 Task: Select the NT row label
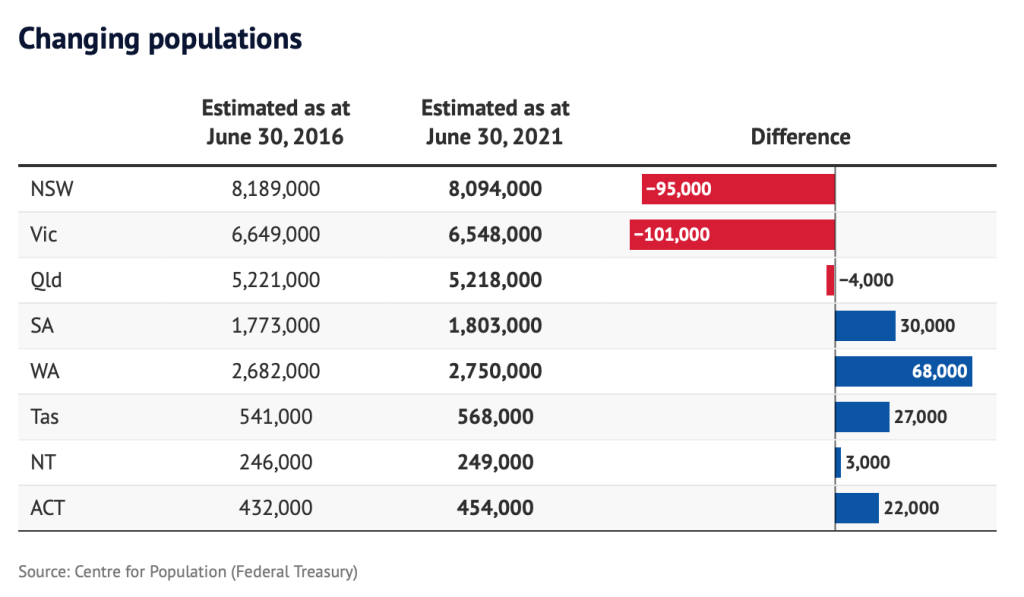point(44,463)
